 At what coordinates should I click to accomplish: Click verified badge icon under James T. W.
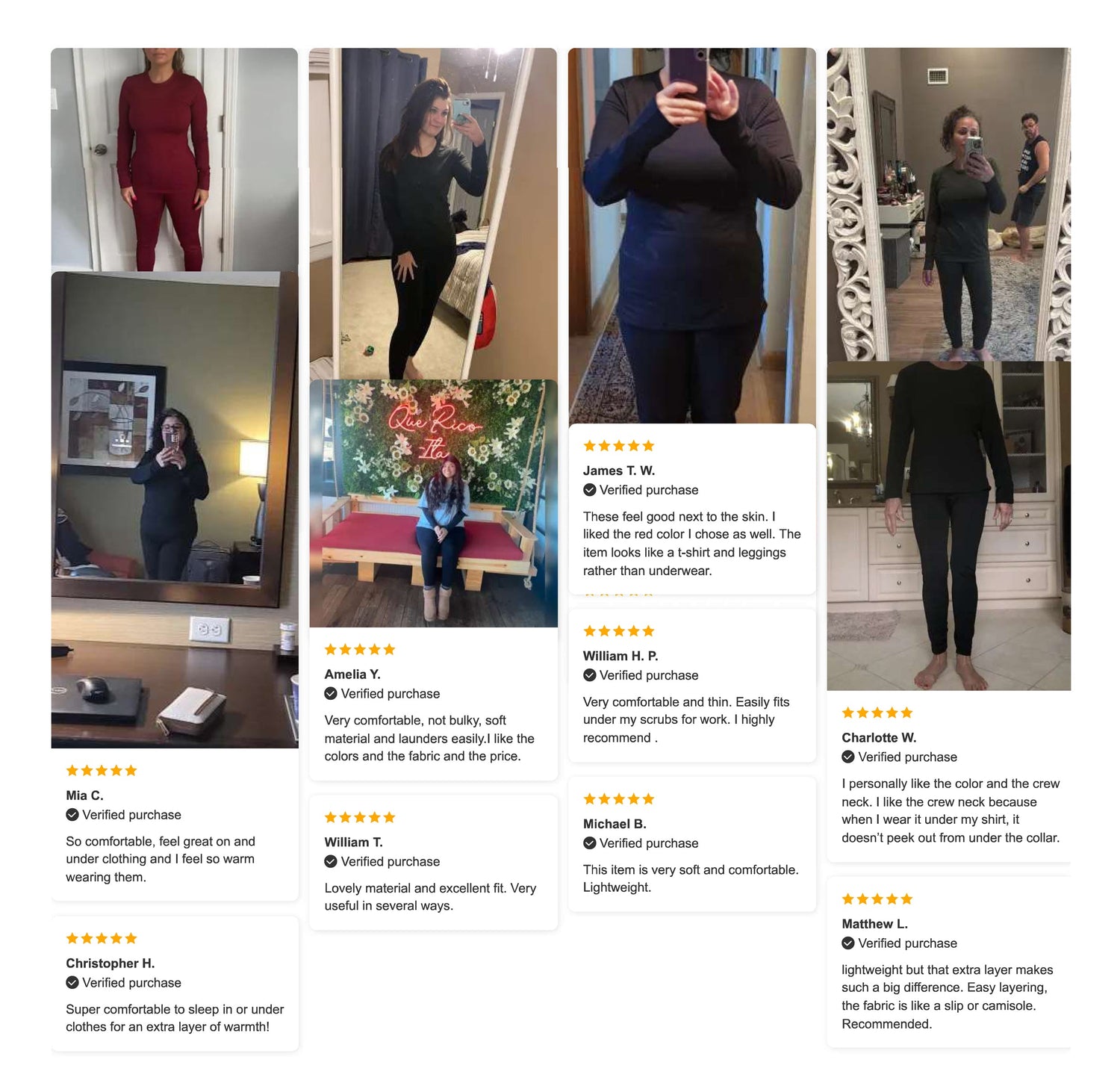(x=590, y=490)
